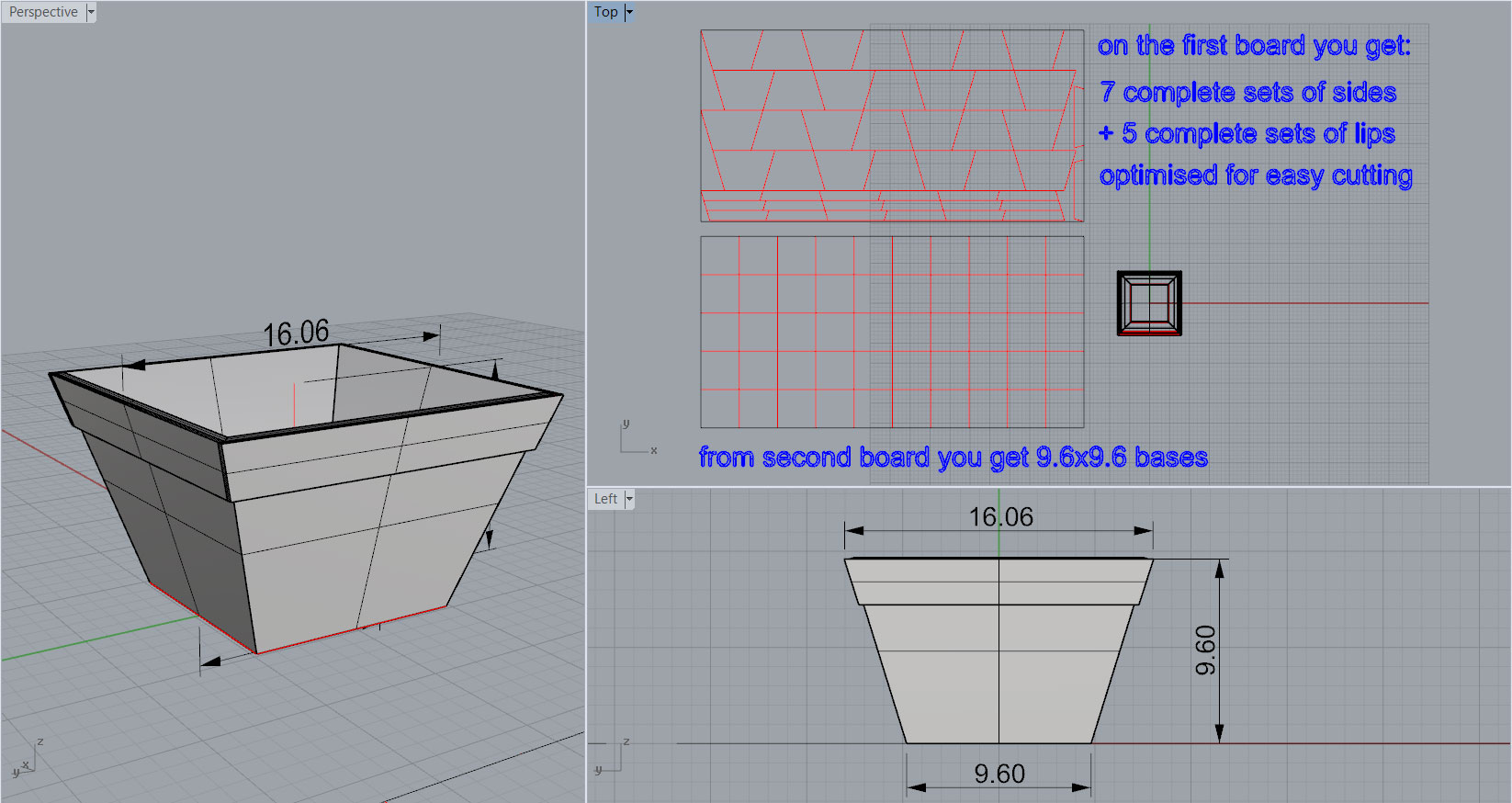Click the x-y axis icon in Top viewport
The image size is (1512, 803).
pos(636,438)
